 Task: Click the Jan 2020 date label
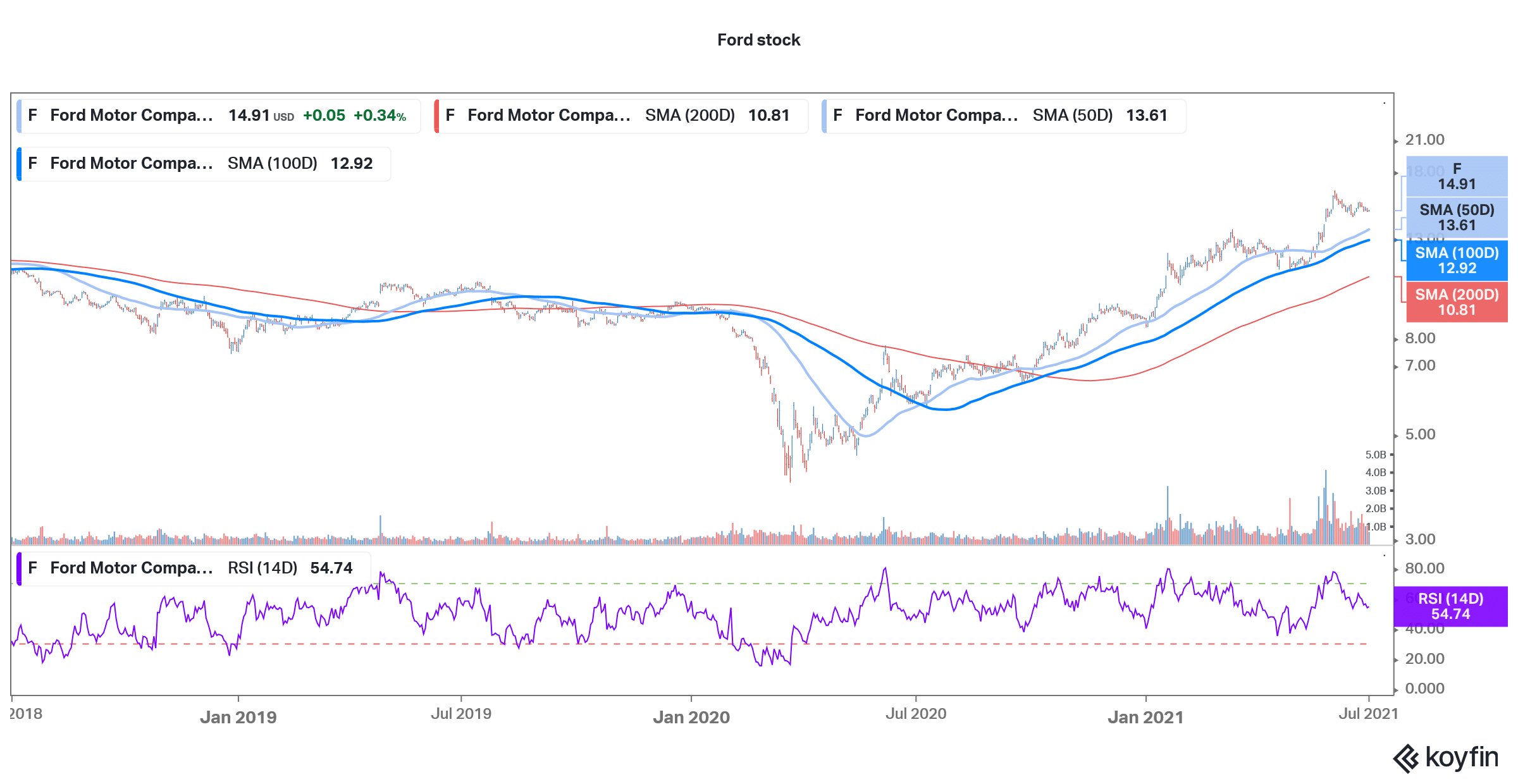tap(691, 717)
